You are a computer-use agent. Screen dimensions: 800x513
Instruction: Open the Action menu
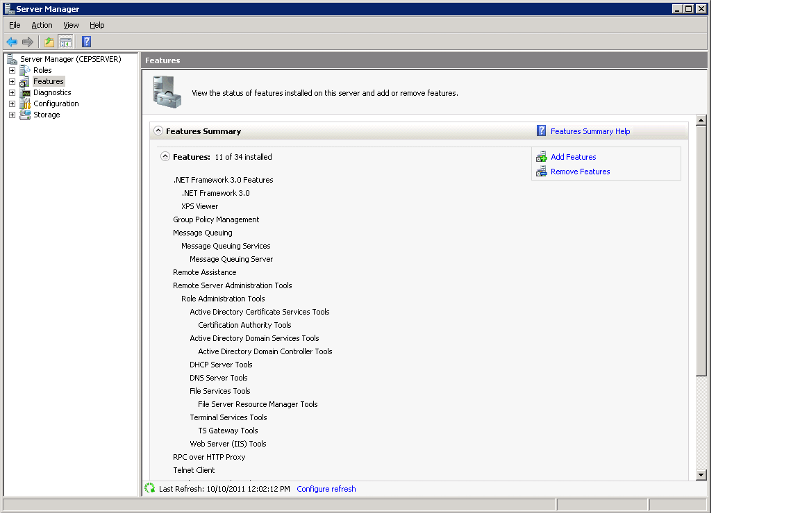click(41, 24)
